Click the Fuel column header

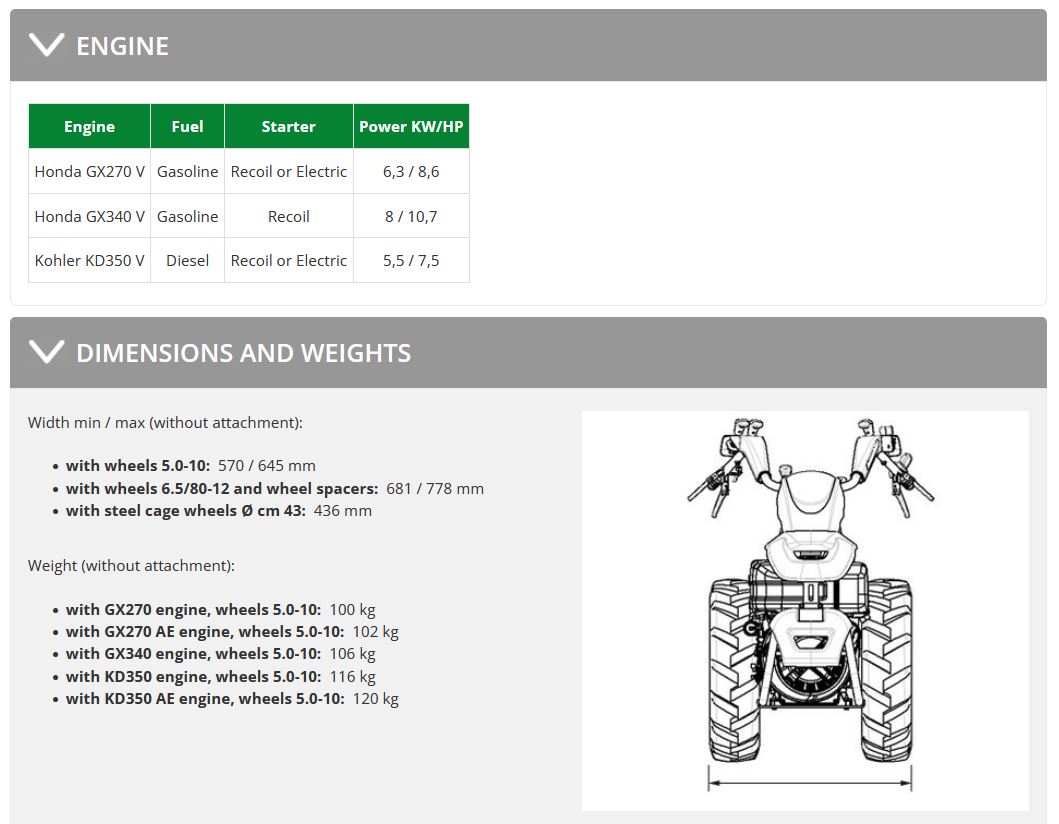[x=187, y=127]
